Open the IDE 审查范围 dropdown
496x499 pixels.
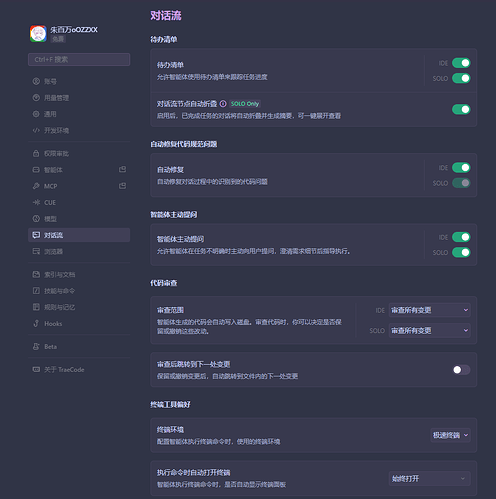[430, 310]
